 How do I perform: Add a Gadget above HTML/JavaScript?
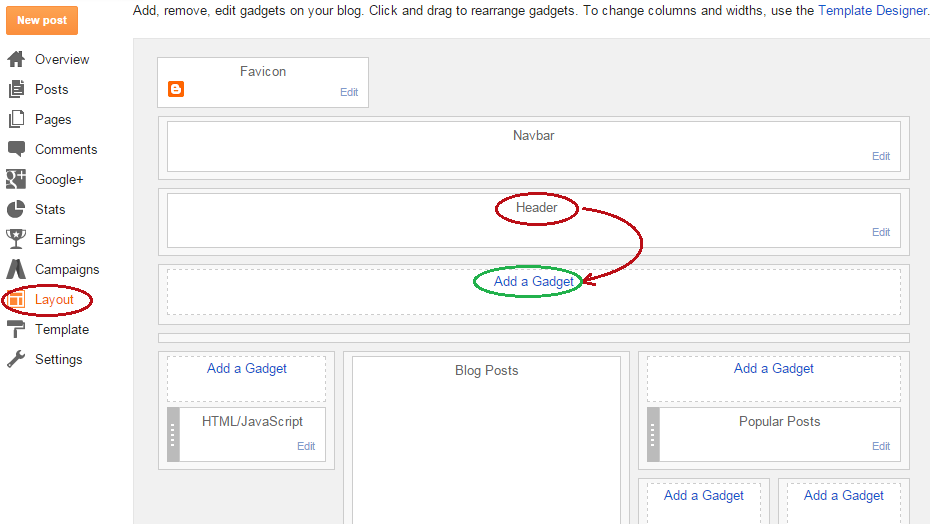pos(247,369)
